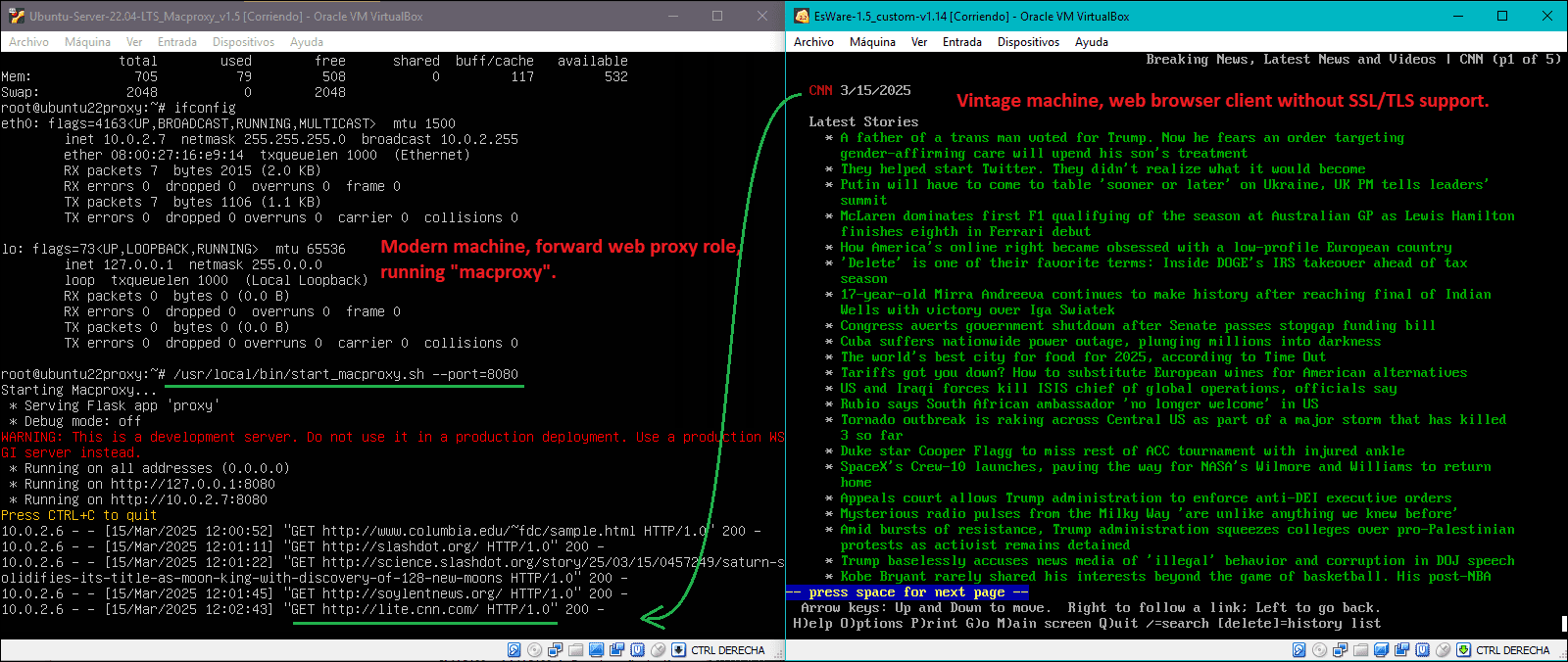Click CPU virtualization icon in Ubuntu-Server status bar
This screenshot has height=662, width=1568.
(x=638, y=649)
